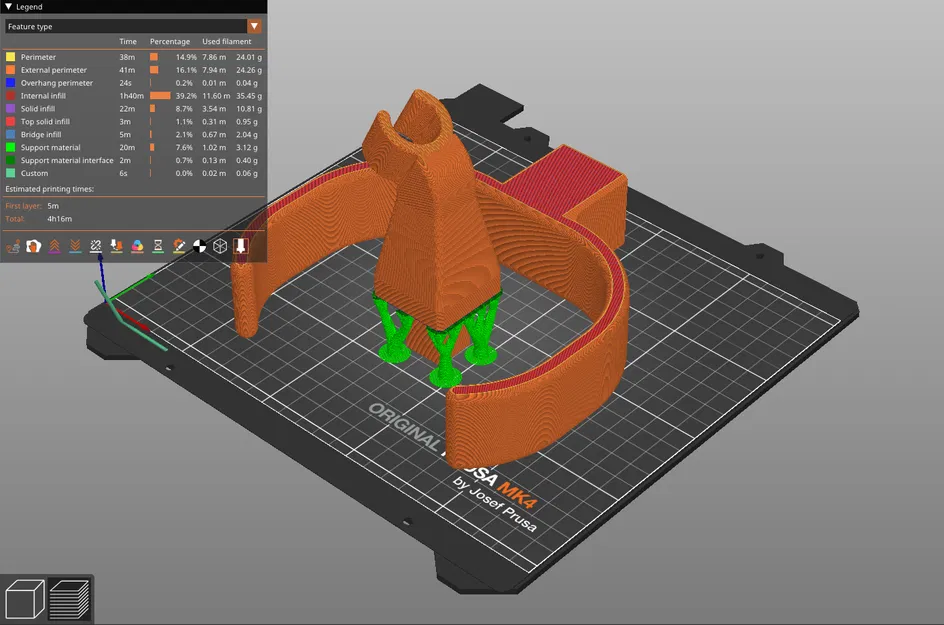Toggle seams visibility icon
This screenshot has width=944, height=625.
[96, 246]
